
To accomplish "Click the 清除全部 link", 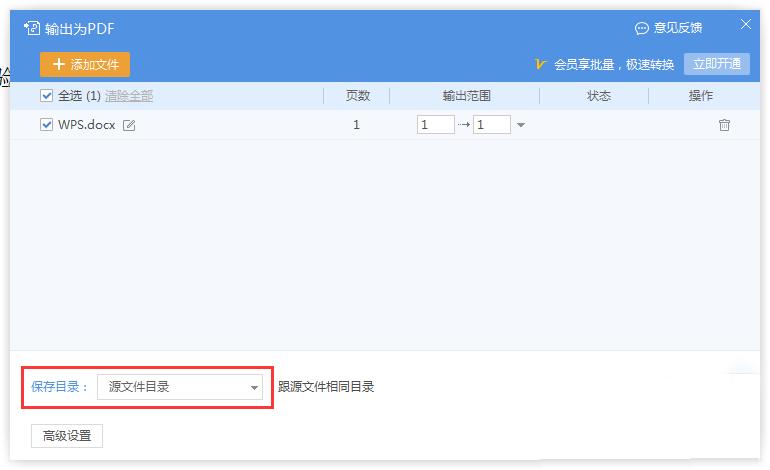I will 129,96.
